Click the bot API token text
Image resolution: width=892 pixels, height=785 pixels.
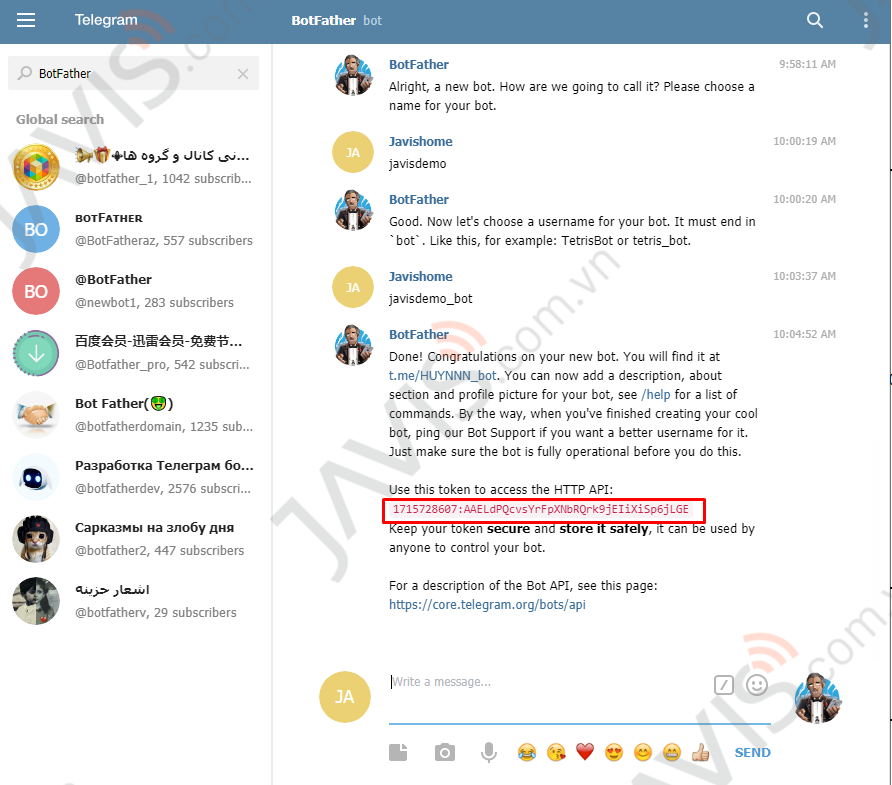point(540,509)
